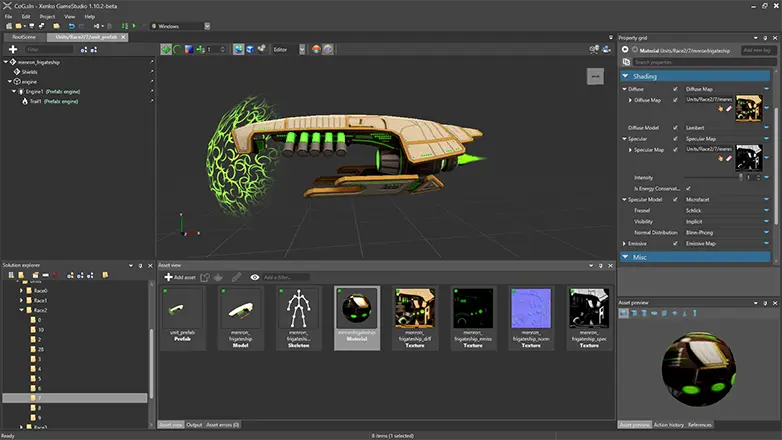Click the hand pick-asset icon under Diffuse Map
The image size is (782, 440).
(720, 108)
